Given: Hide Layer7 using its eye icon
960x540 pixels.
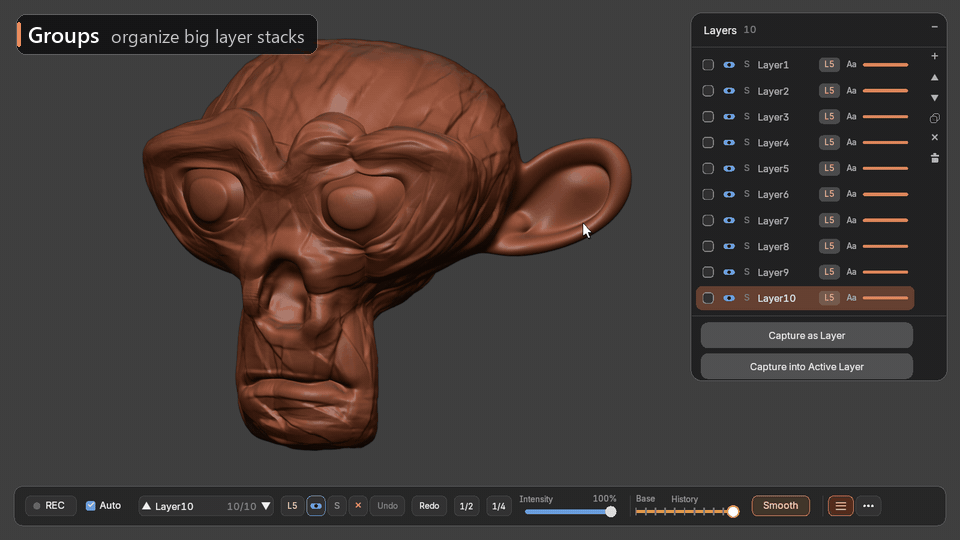Looking at the screenshot, I should click(729, 220).
